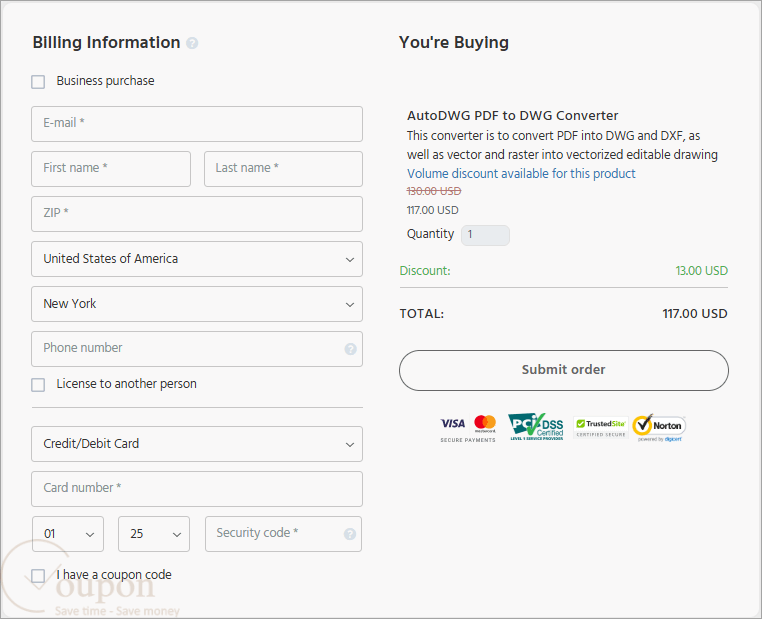762x619 pixels.
Task: Focus the Card number field
Action: 197,489
